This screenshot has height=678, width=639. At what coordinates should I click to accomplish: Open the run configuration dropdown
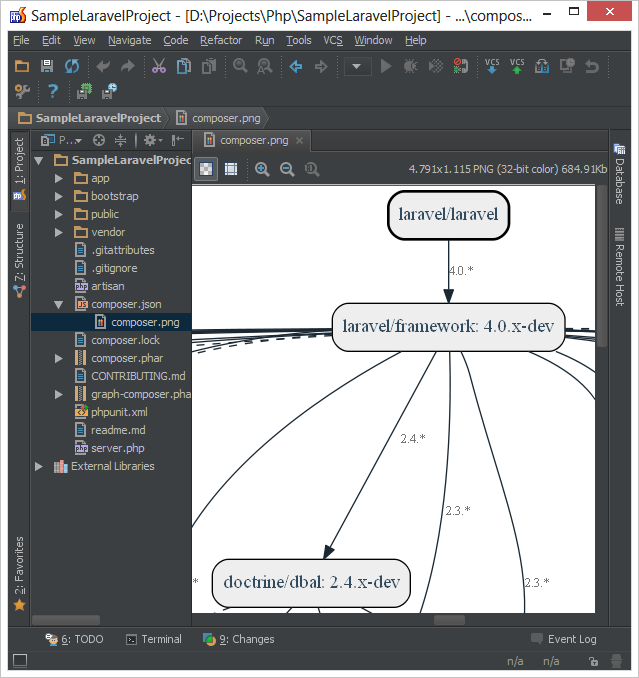(357, 67)
